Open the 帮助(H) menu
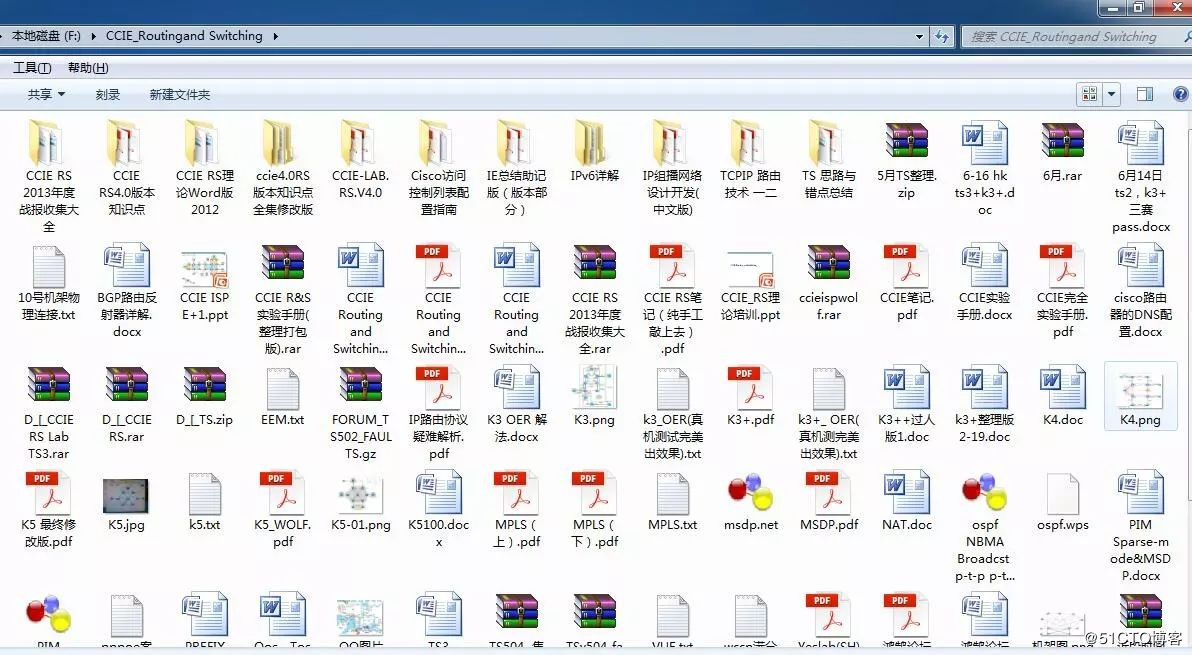1192x655 pixels. 88,68
